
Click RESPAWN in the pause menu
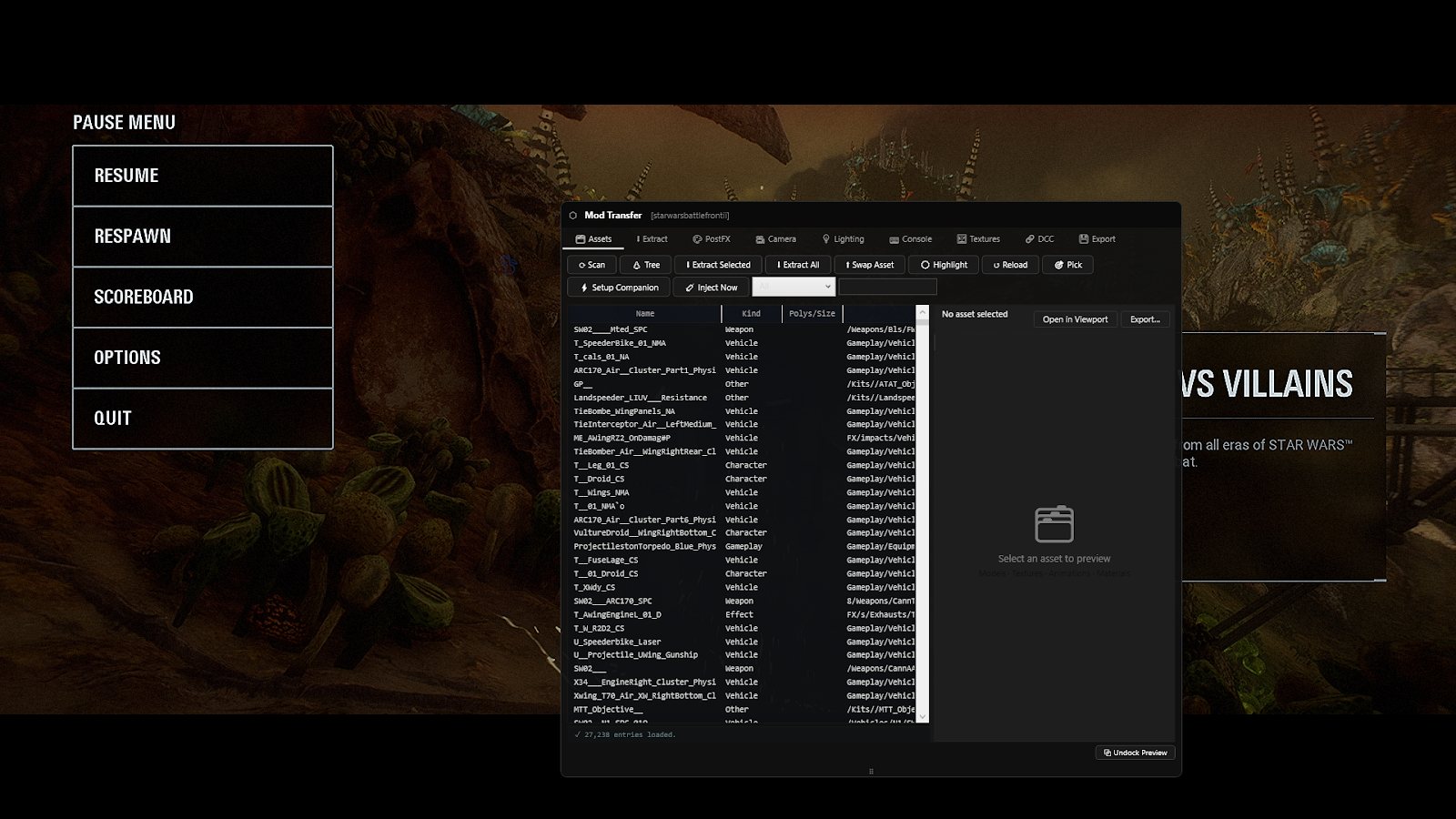click(x=203, y=237)
